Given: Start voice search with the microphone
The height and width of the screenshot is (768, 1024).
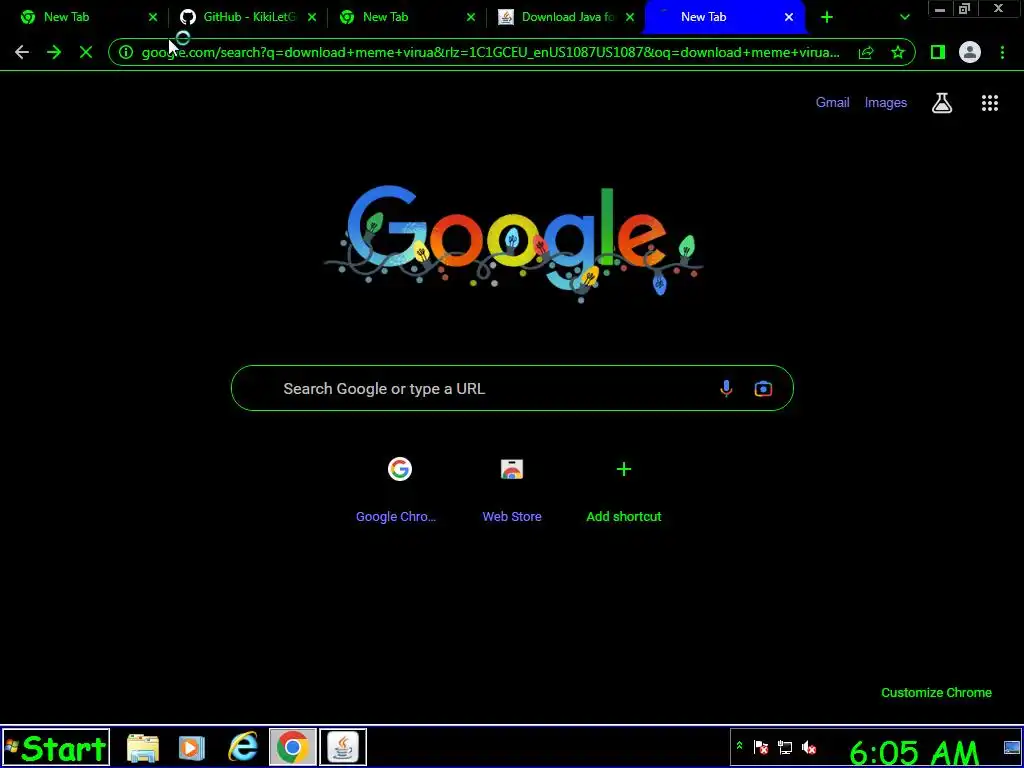Looking at the screenshot, I should (726, 389).
